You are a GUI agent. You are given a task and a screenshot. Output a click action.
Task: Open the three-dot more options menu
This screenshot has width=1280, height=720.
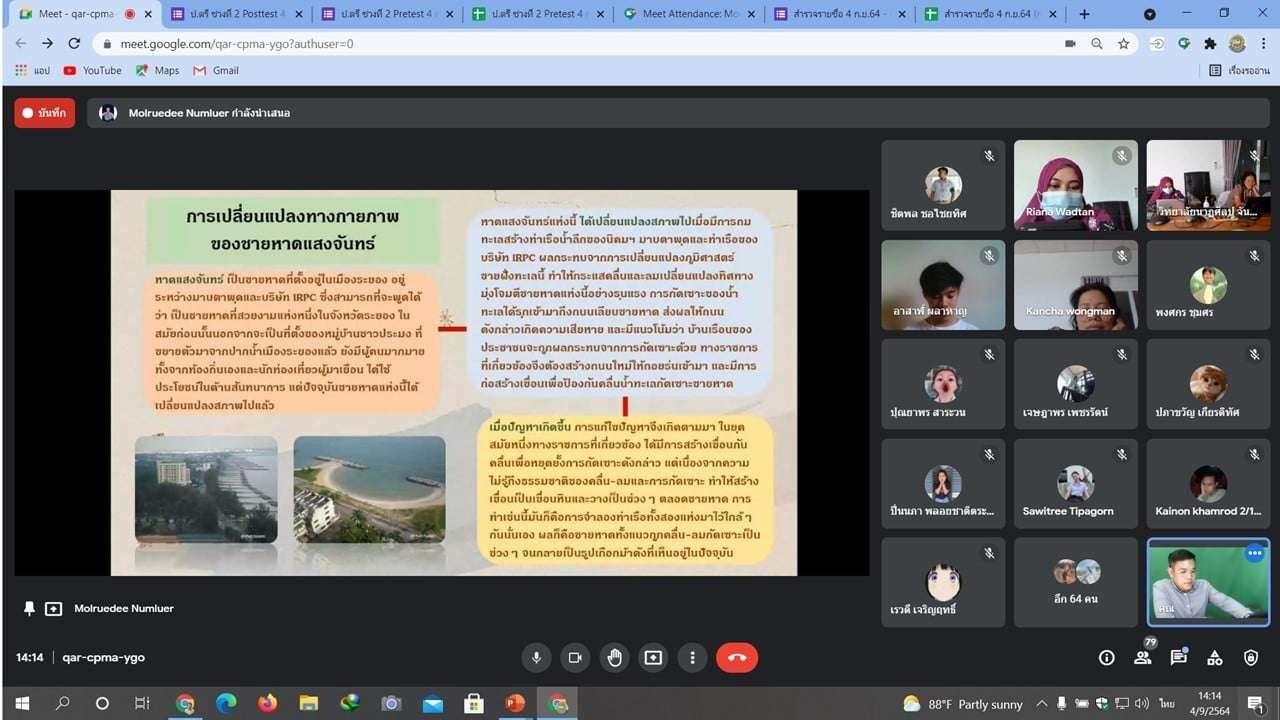pyautogui.click(x=692, y=657)
